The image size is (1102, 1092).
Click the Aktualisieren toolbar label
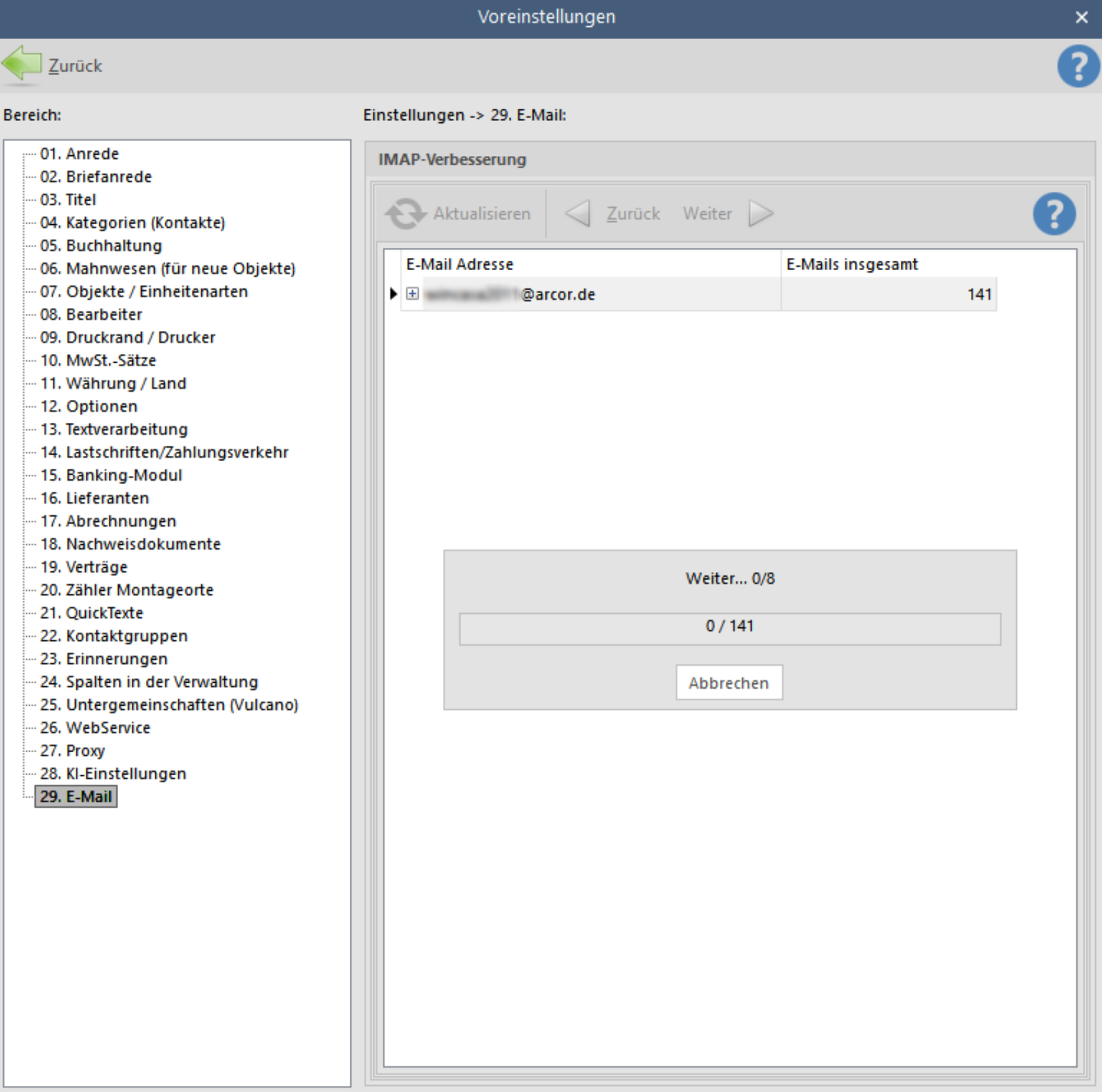tap(481, 213)
